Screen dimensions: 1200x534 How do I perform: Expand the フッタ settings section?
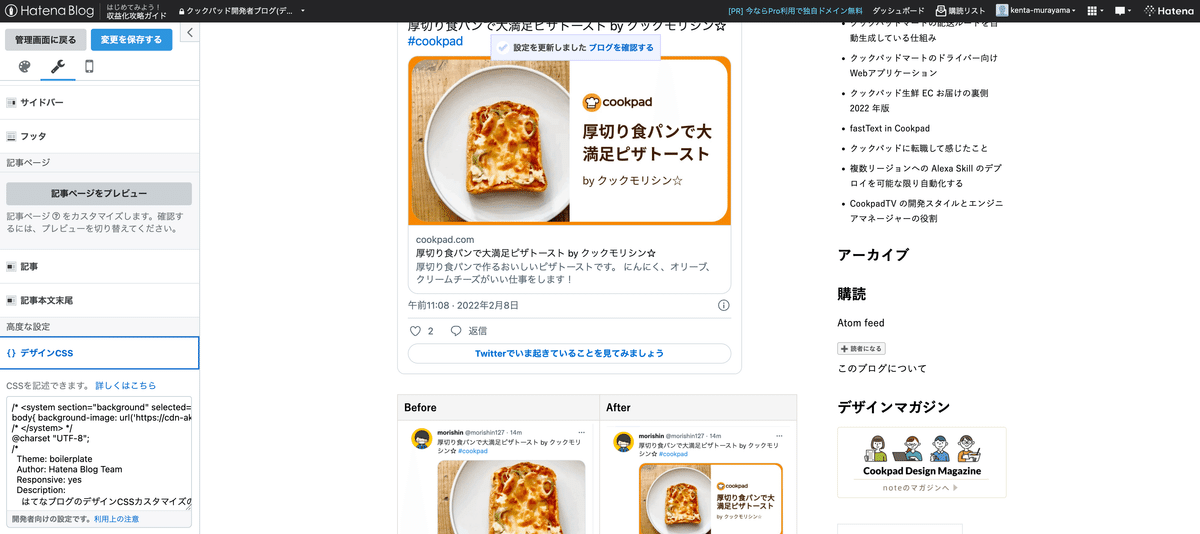pos(100,136)
